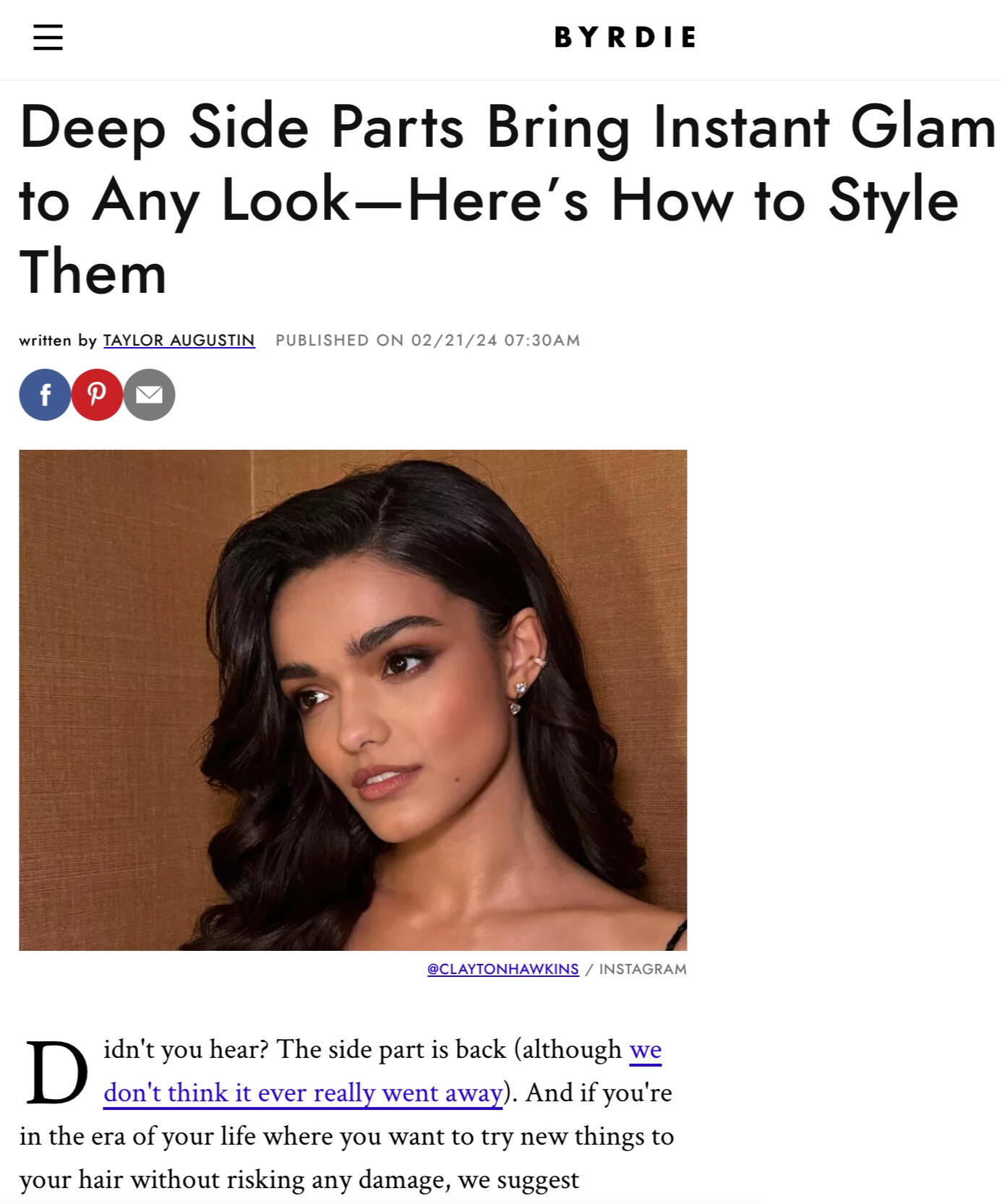
Task: Follow the "we" hyperlink after "although"
Action: coord(646,1049)
